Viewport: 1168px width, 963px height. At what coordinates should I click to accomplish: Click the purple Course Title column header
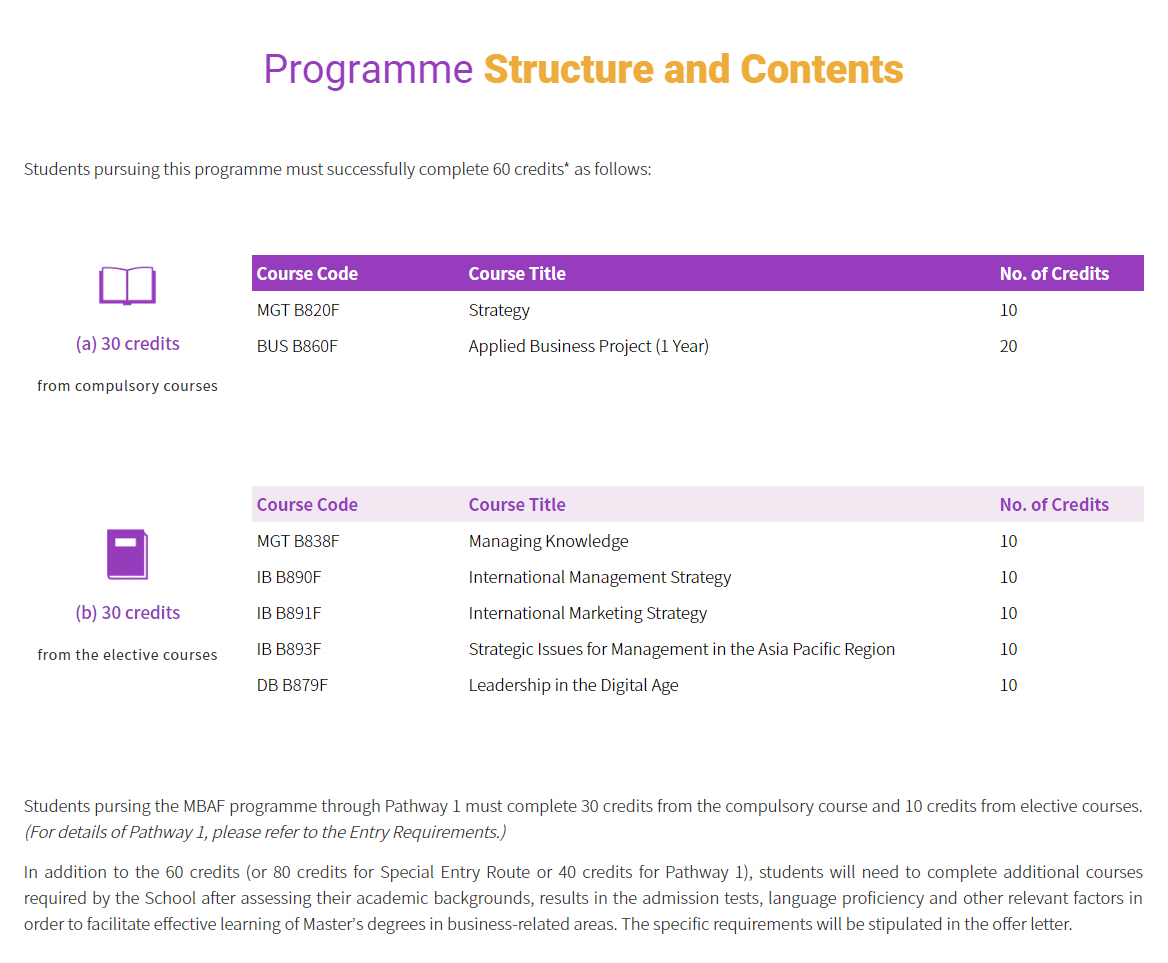517,274
